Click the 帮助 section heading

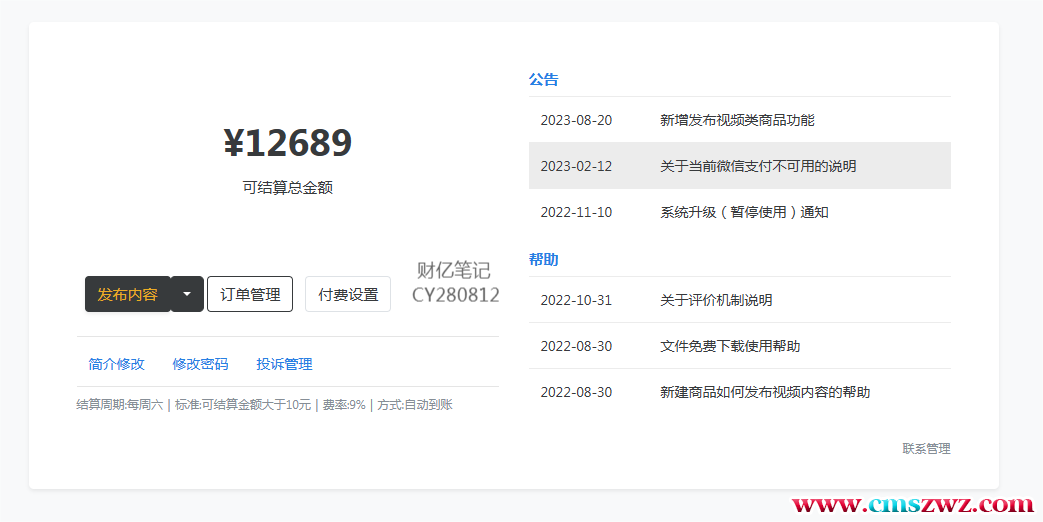click(x=543, y=259)
